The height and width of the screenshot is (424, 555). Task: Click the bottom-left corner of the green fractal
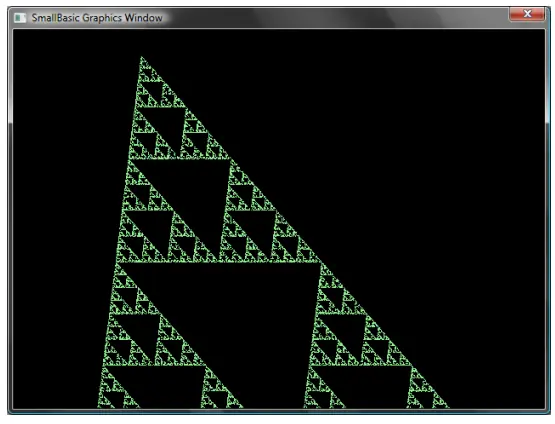click(99, 406)
